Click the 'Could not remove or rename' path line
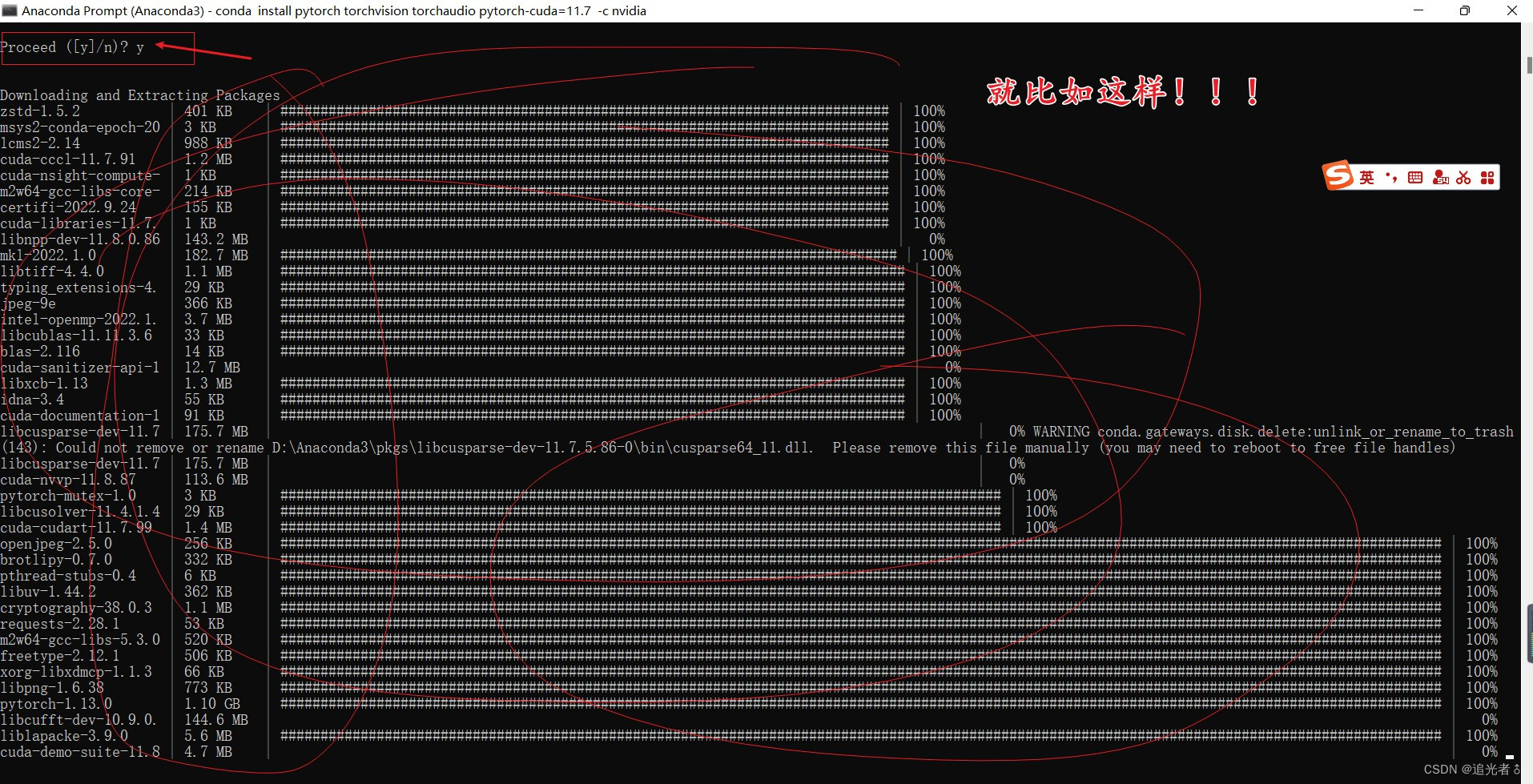 (x=727, y=448)
